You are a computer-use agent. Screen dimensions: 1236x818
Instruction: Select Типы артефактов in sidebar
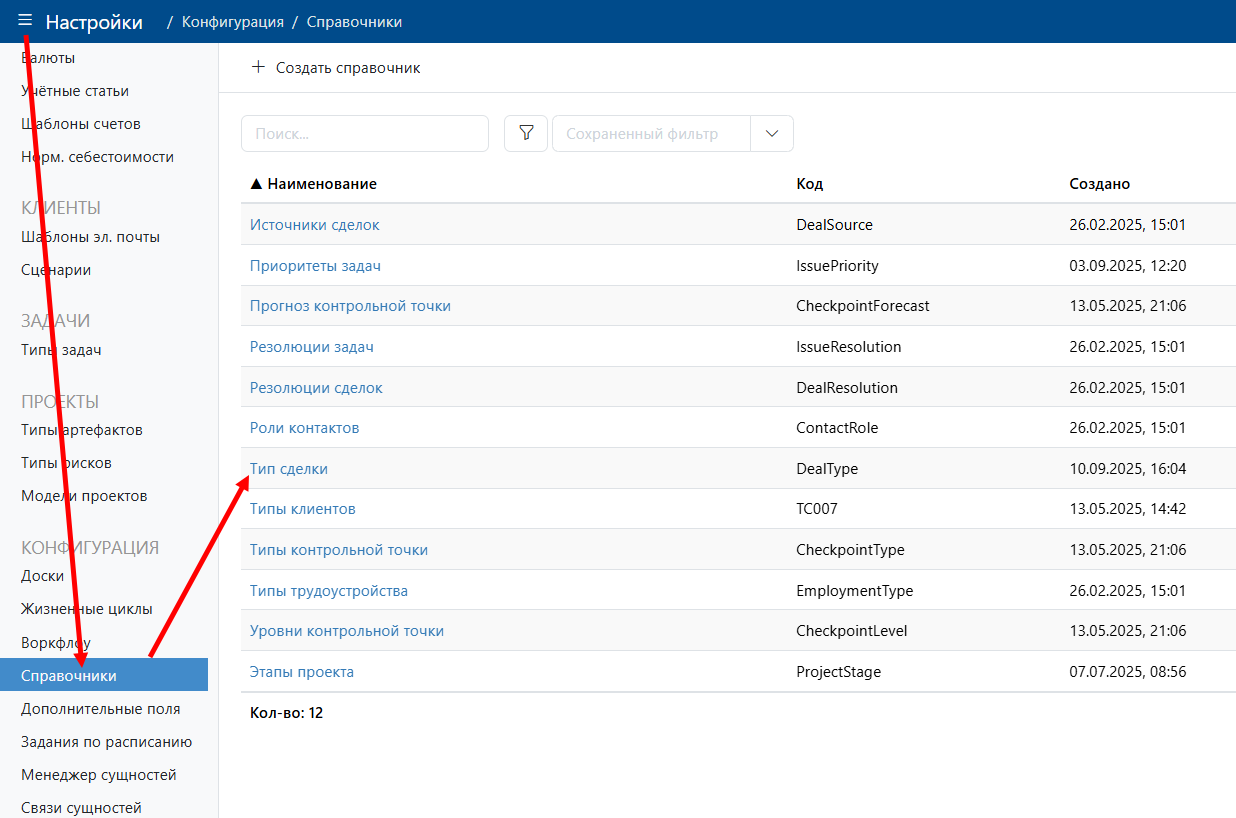tap(82, 430)
